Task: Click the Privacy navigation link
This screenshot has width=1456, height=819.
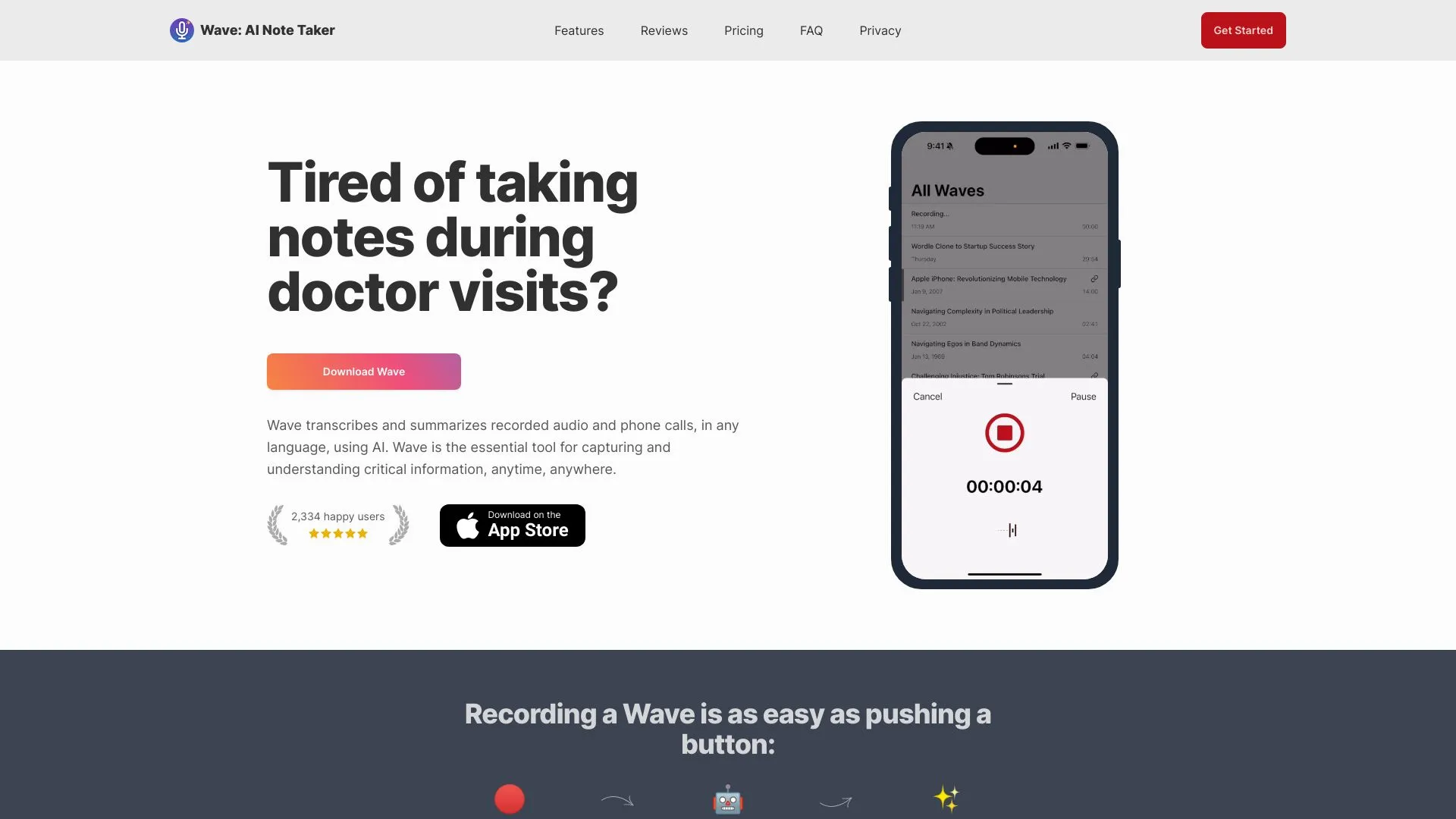Action: [x=880, y=30]
